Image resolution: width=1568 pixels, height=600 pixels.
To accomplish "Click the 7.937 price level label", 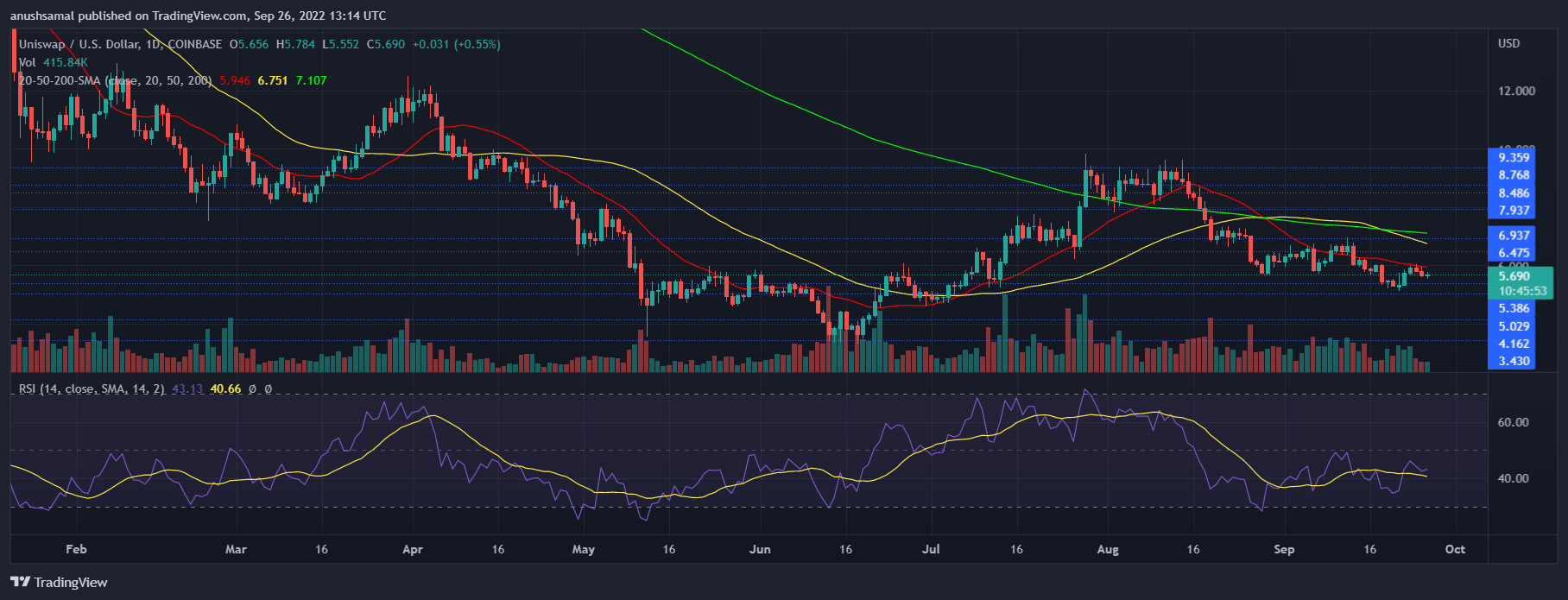I will 1514,211.
